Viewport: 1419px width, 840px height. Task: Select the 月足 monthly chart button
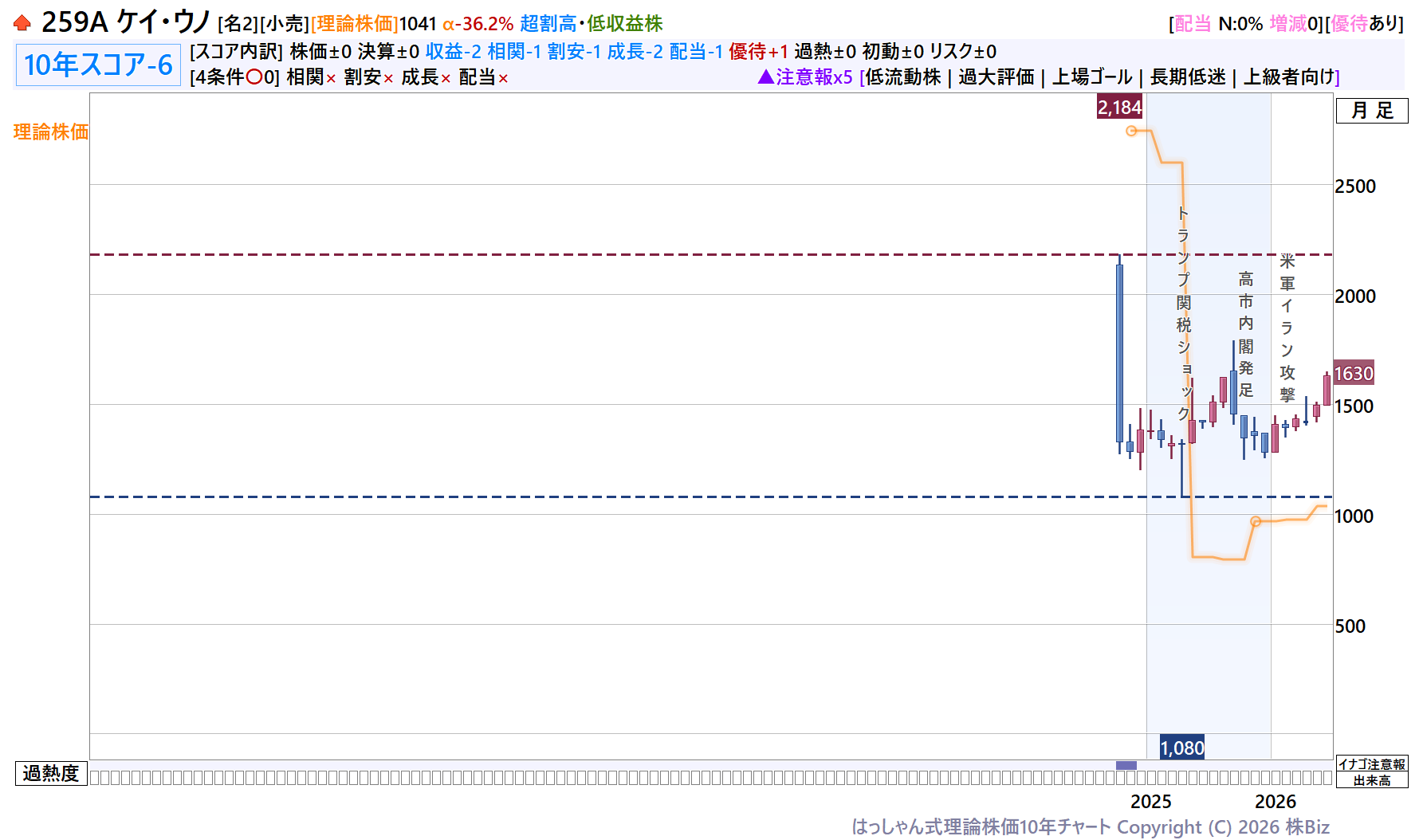pyautogui.click(x=1372, y=111)
